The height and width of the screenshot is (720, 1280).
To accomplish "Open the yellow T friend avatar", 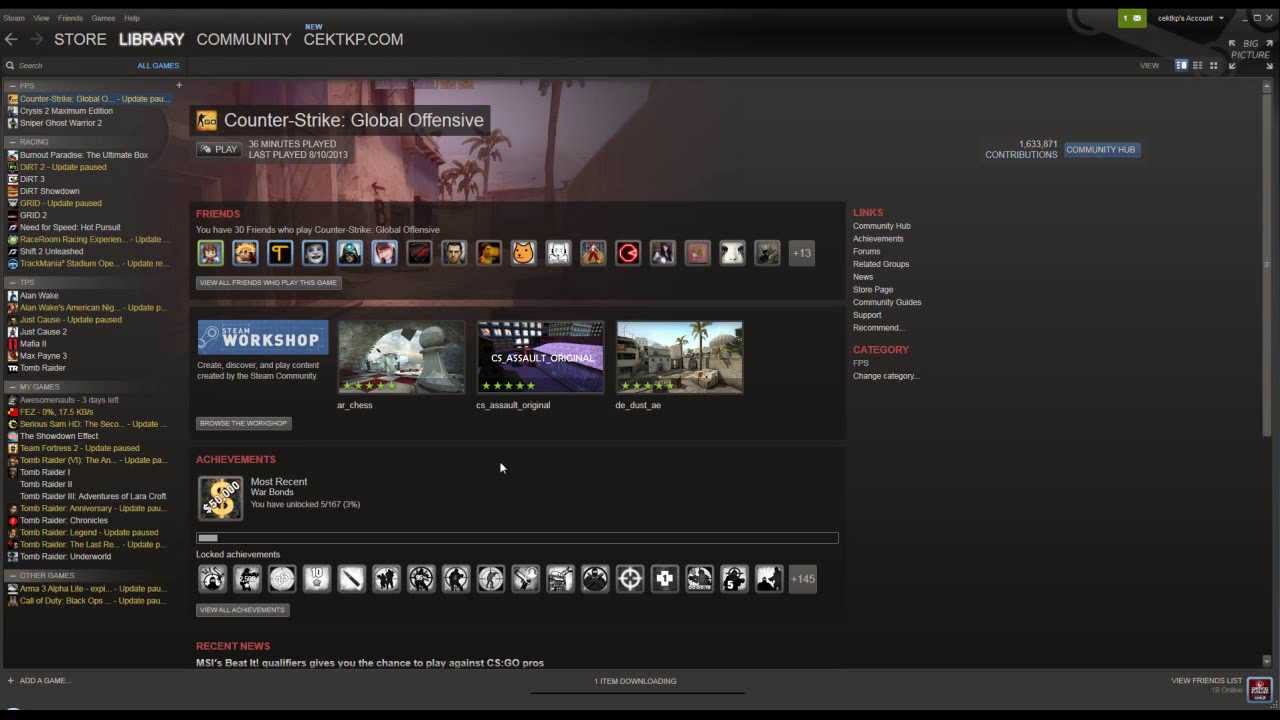I will coord(280,253).
